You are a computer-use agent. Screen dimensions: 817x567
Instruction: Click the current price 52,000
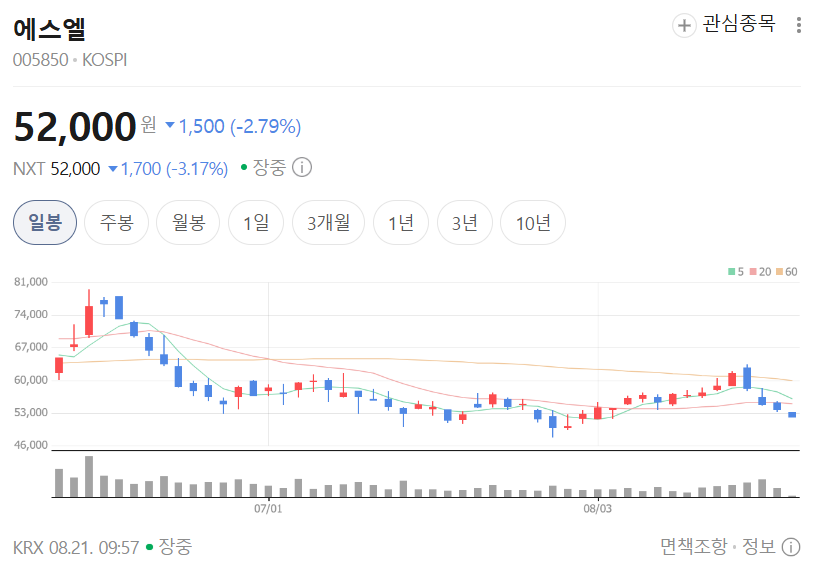75,127
